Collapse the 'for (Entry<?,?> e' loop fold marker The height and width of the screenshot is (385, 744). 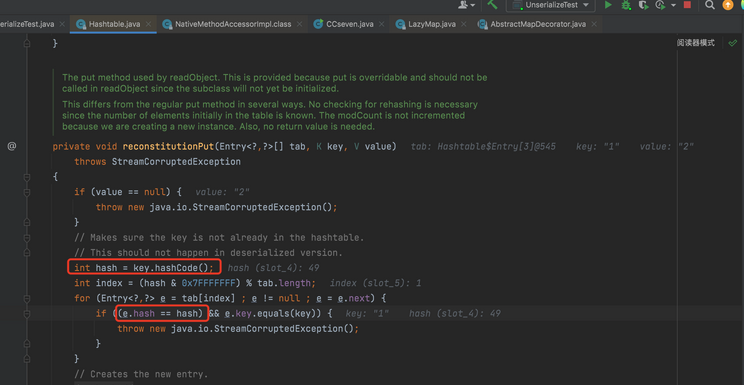click(27, 299)
